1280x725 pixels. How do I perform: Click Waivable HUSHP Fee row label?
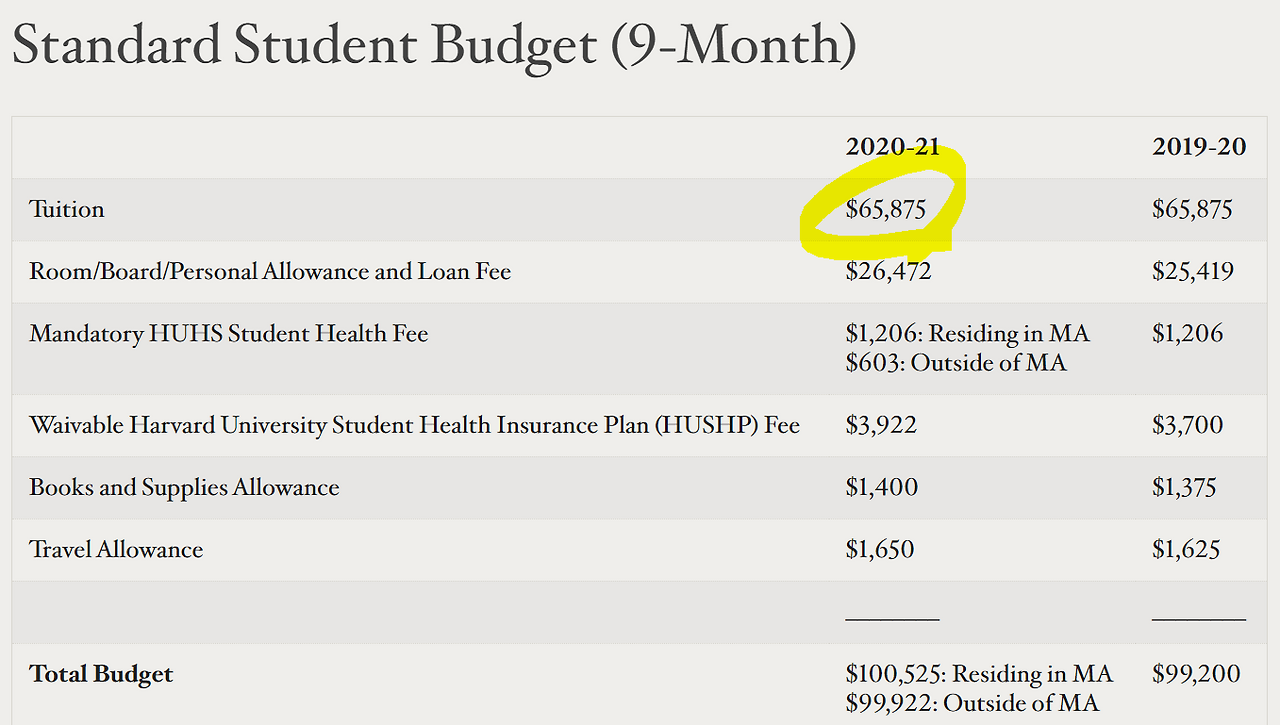click(x=414, y=426)
